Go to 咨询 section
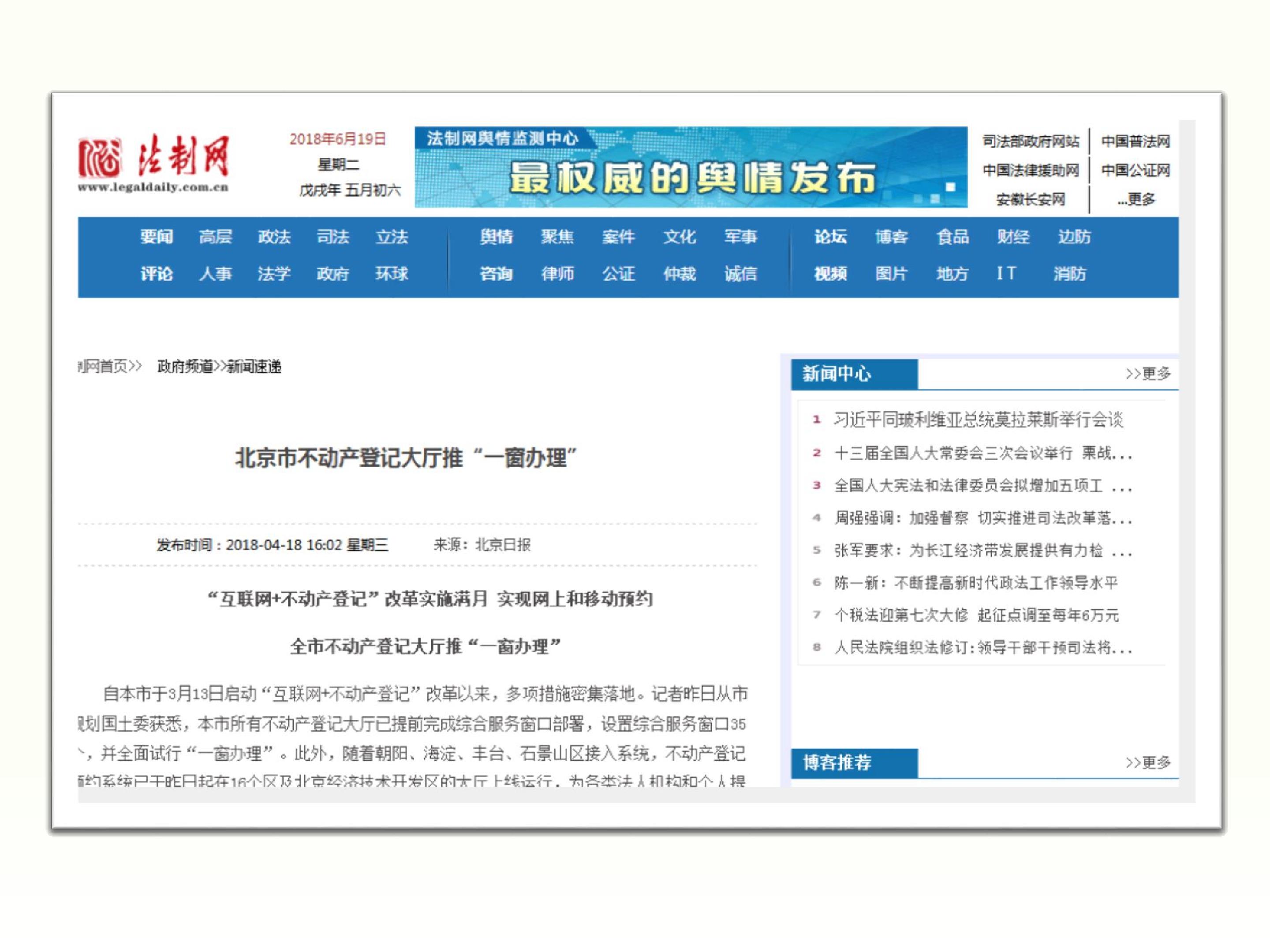 (x=497, y=274)
